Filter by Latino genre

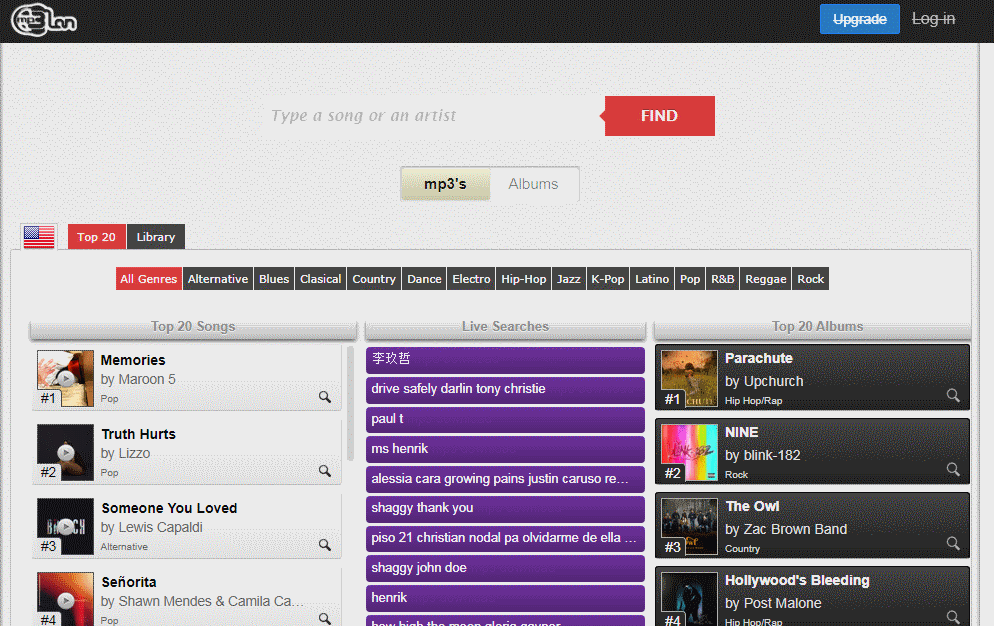pyautogui.click(x=652, y=279)
